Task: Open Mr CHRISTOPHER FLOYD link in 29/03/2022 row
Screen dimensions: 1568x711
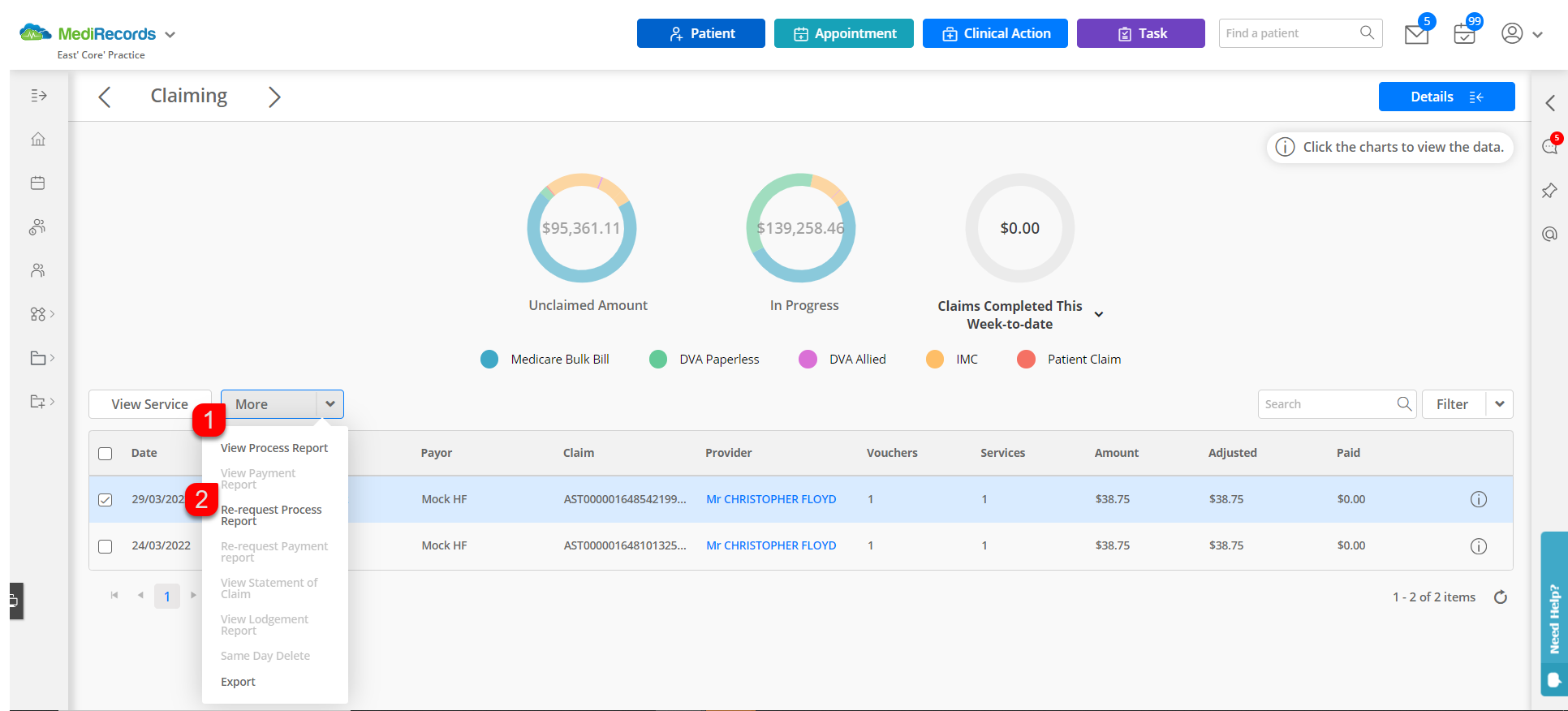Action: pos(771,499)
